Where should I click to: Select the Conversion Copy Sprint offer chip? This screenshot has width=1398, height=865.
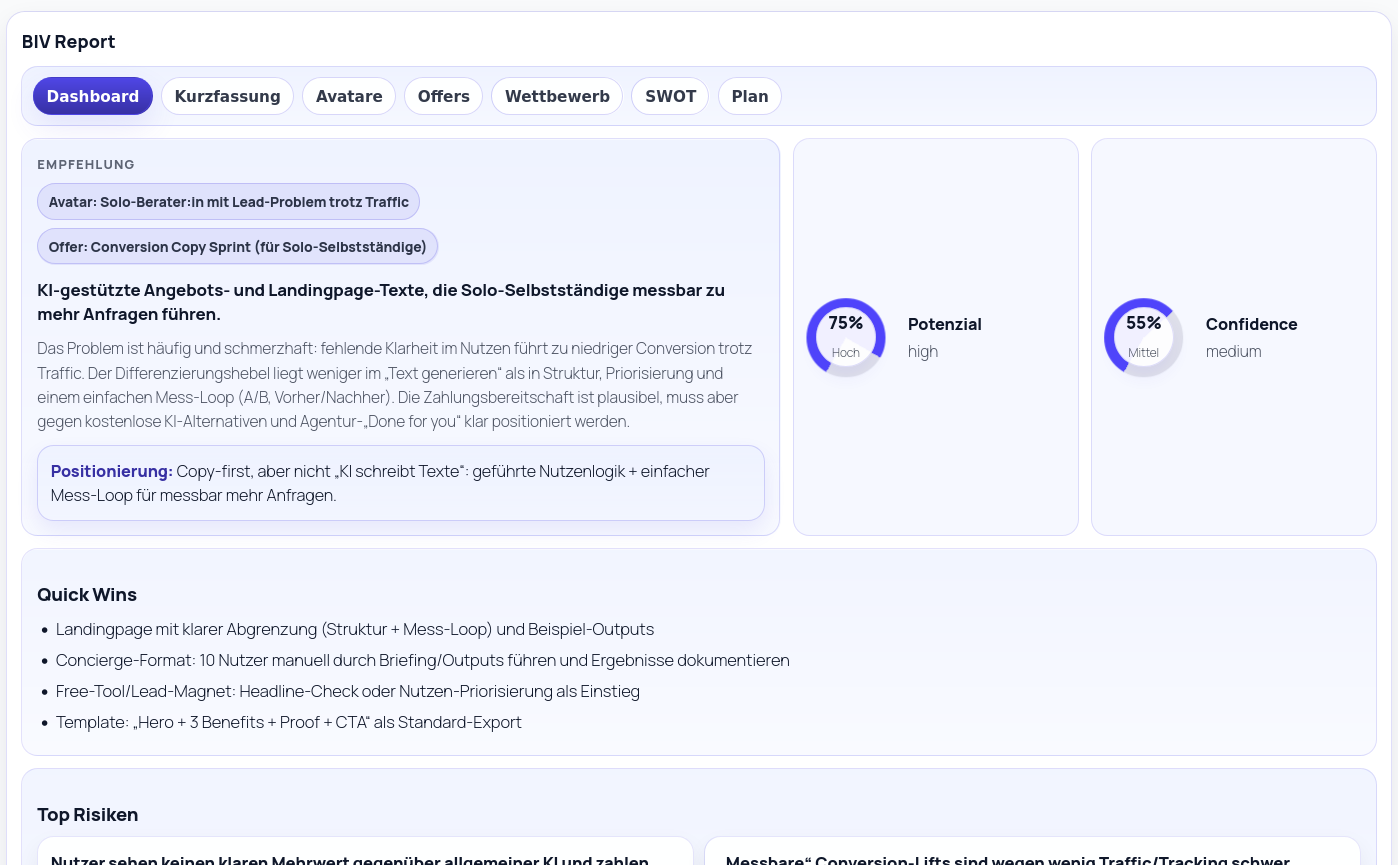tap(238, 246)
